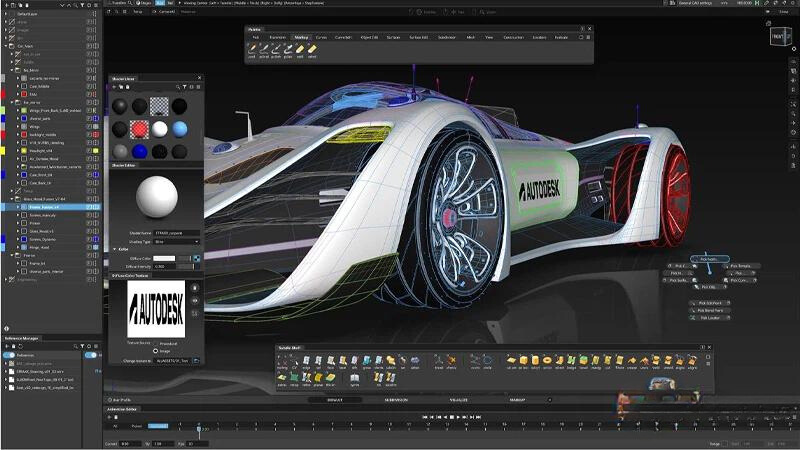Expand the highlighted Frame_Fusion layer arrow

(18, 207)
